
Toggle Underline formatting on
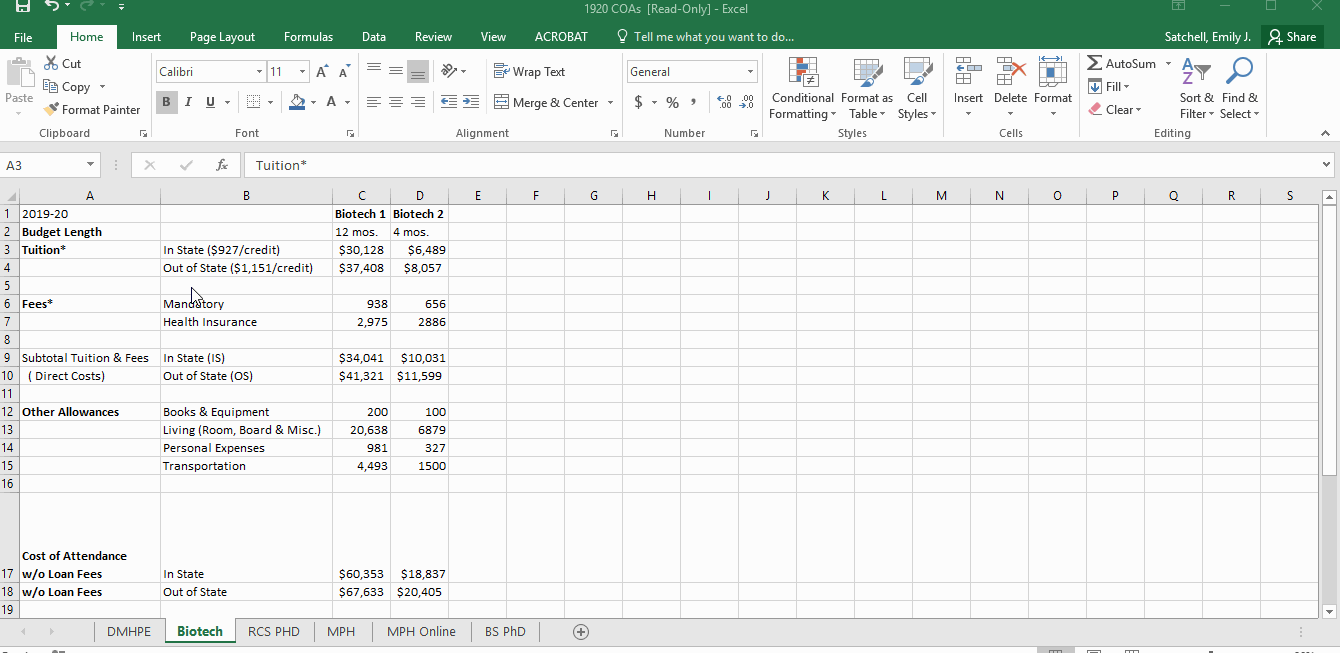tap(208, 101)
